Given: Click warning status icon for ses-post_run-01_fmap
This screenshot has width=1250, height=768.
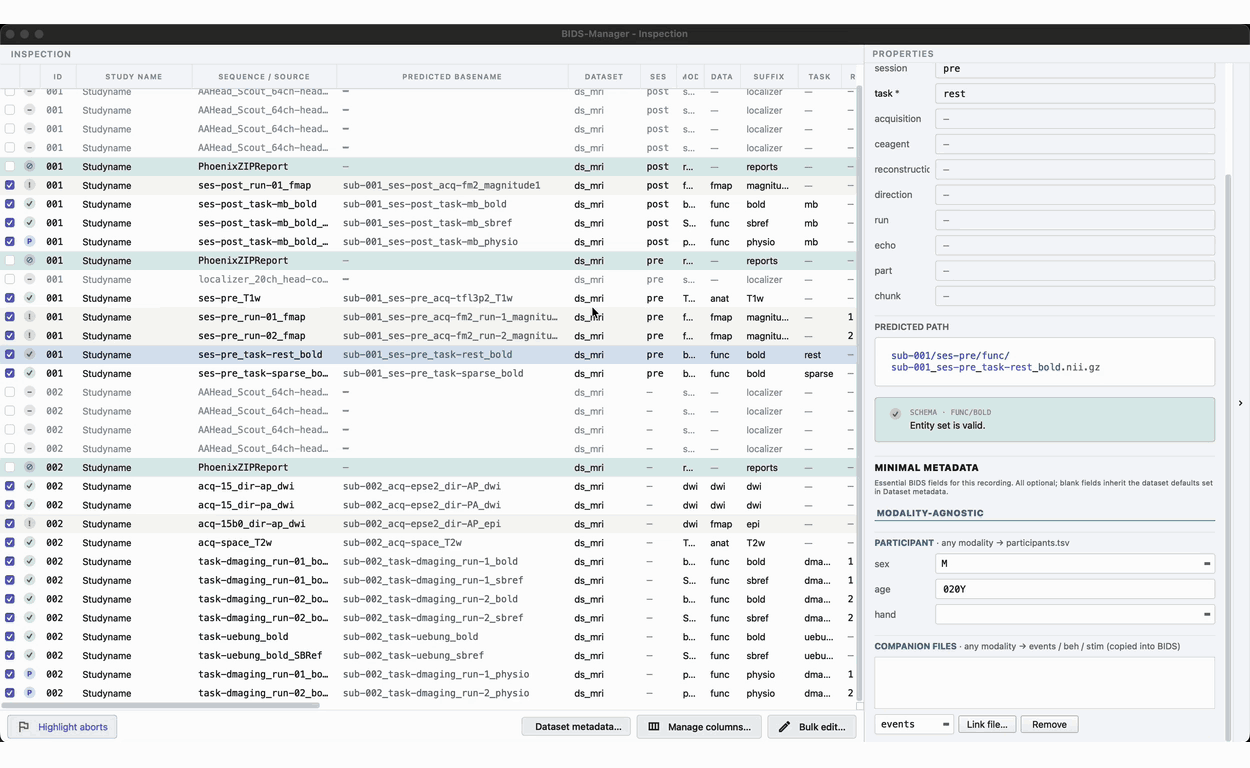Looking at the screenshot, I should coord(30,185).
